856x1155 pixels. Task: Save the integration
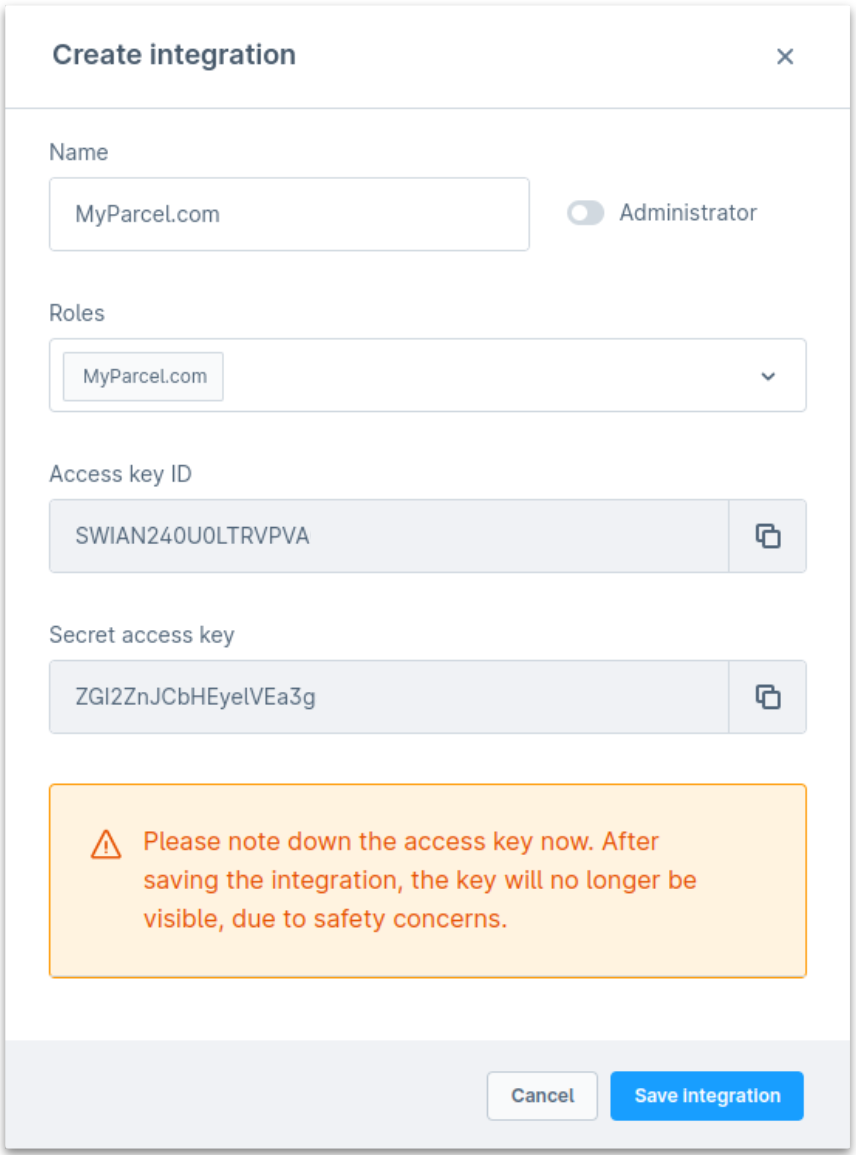pyautogui.click(x=706, y=1095)
